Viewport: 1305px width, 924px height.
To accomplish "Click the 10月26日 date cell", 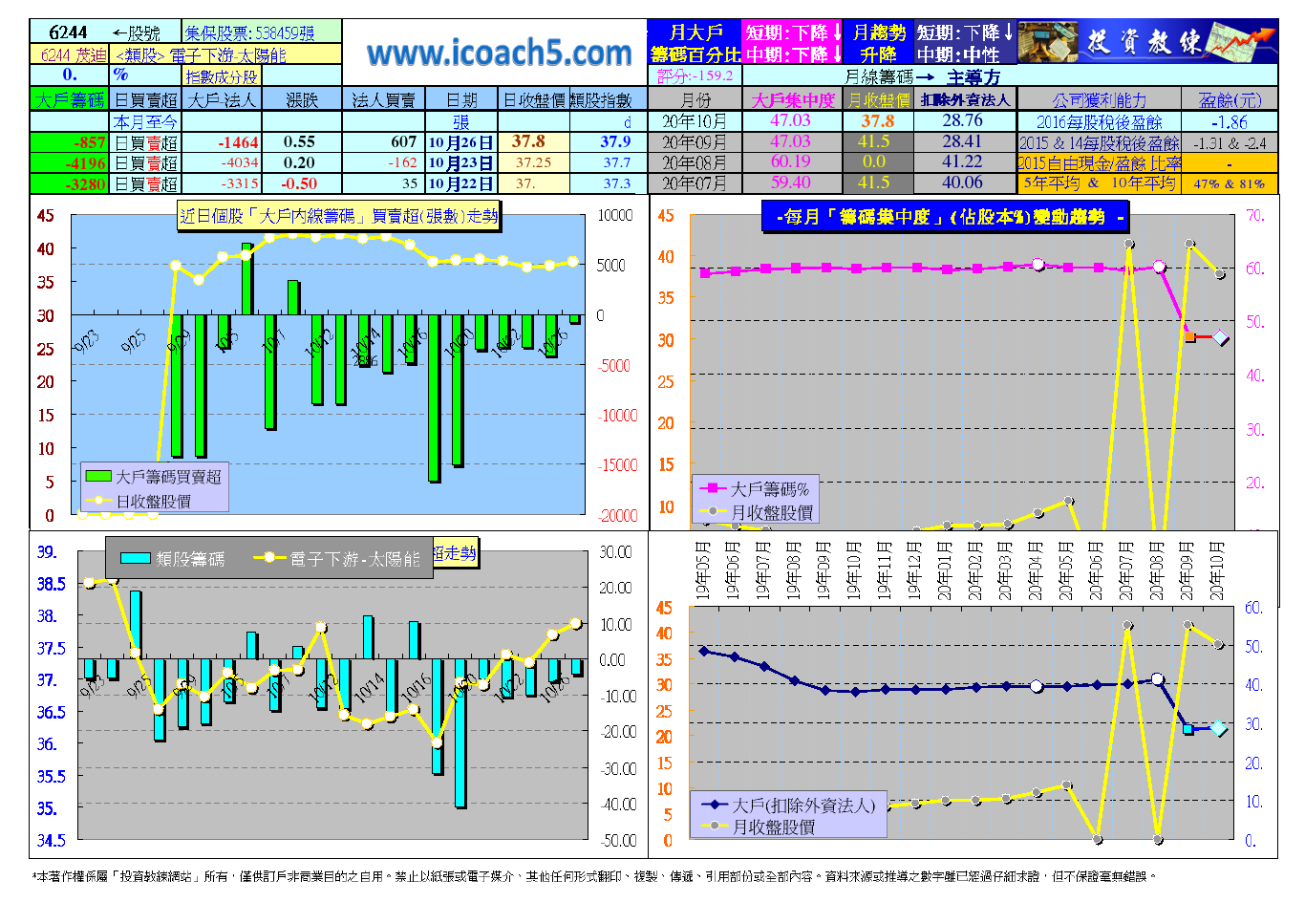I will coord(460,142).
